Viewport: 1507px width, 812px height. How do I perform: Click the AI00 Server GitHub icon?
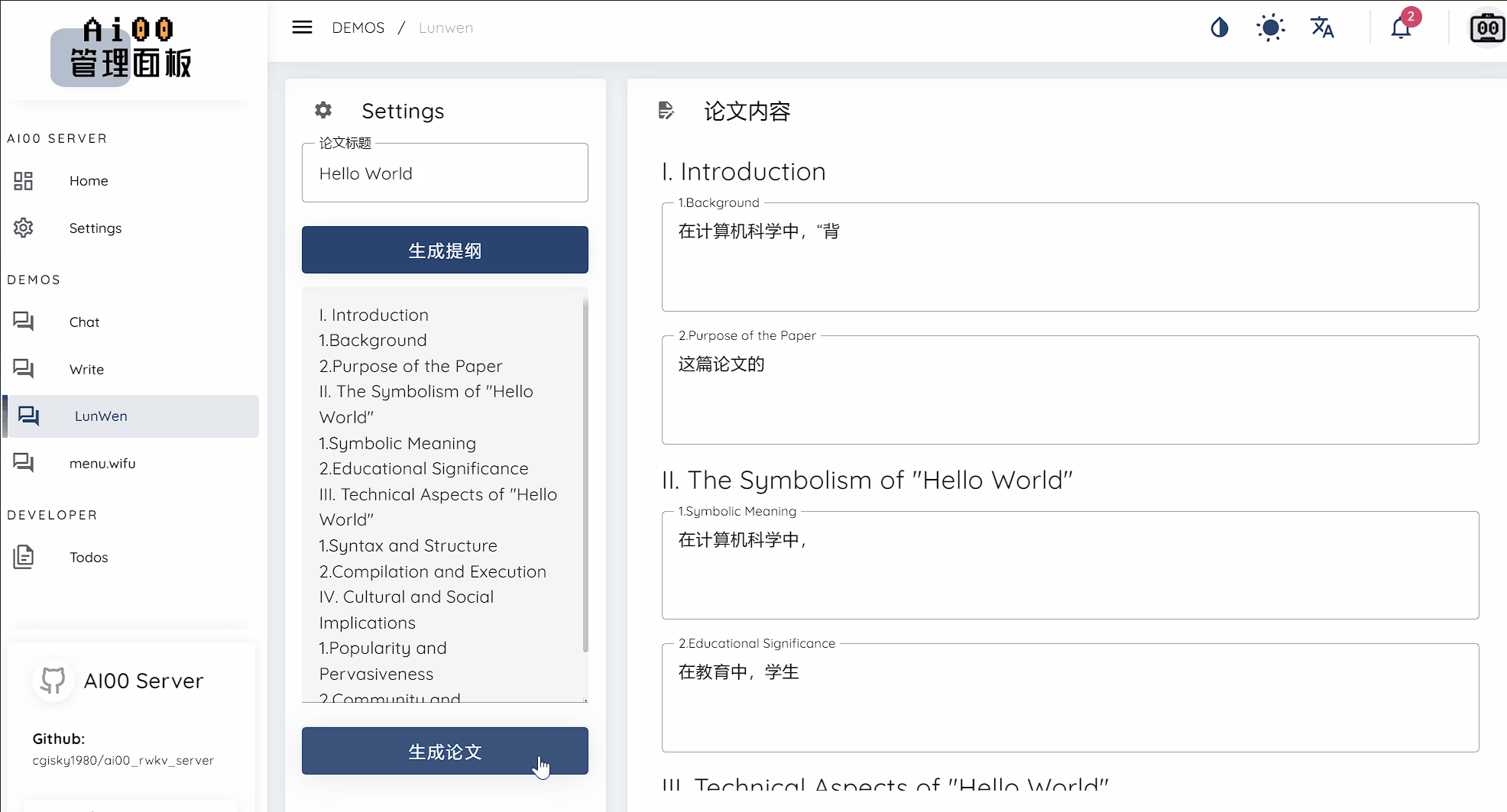coord(53,680)
